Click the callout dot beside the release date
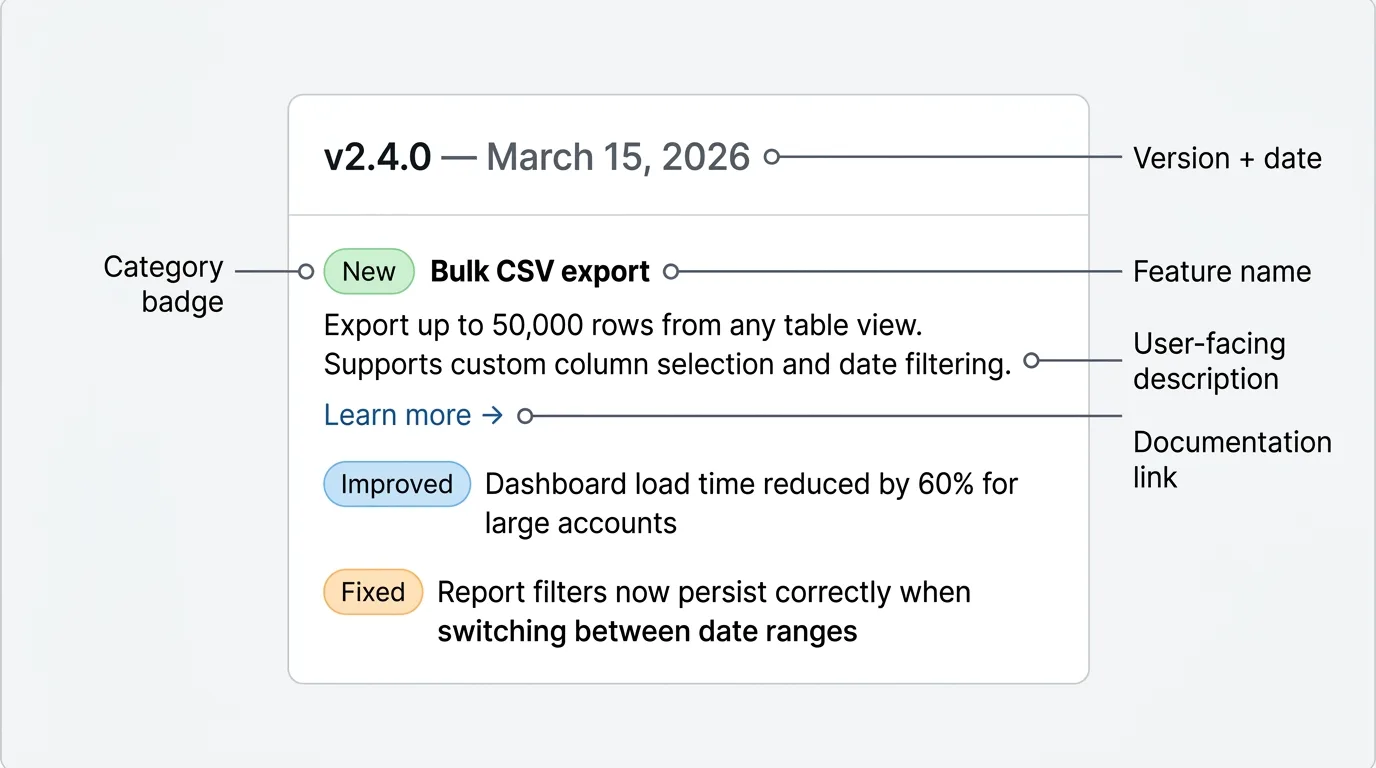This screenshot has height=768, width=1376. point(771,157)
